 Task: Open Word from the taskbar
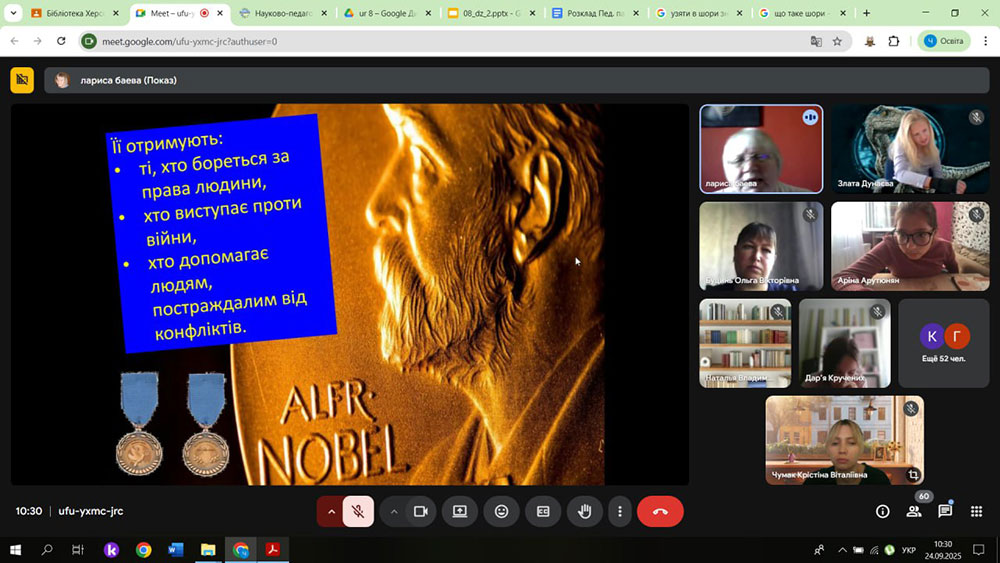pyautogui.click(x=176, y=550)
